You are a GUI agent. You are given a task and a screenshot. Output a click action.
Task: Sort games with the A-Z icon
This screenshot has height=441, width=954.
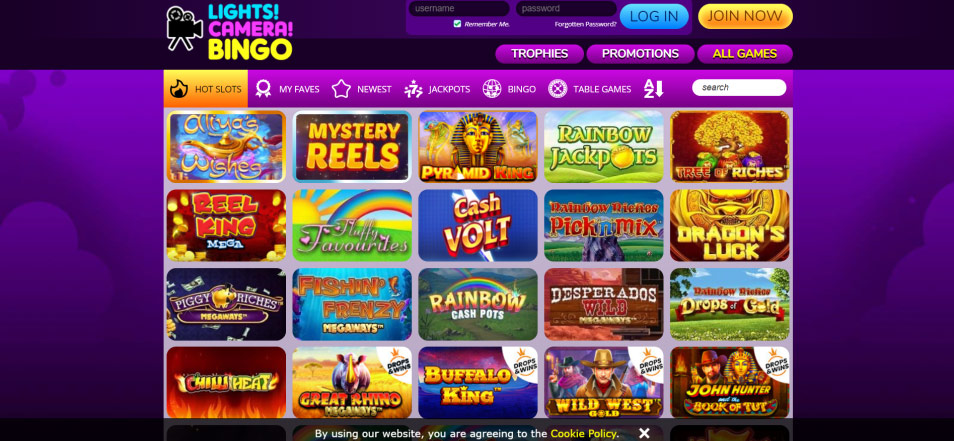(x=653, y=89)
